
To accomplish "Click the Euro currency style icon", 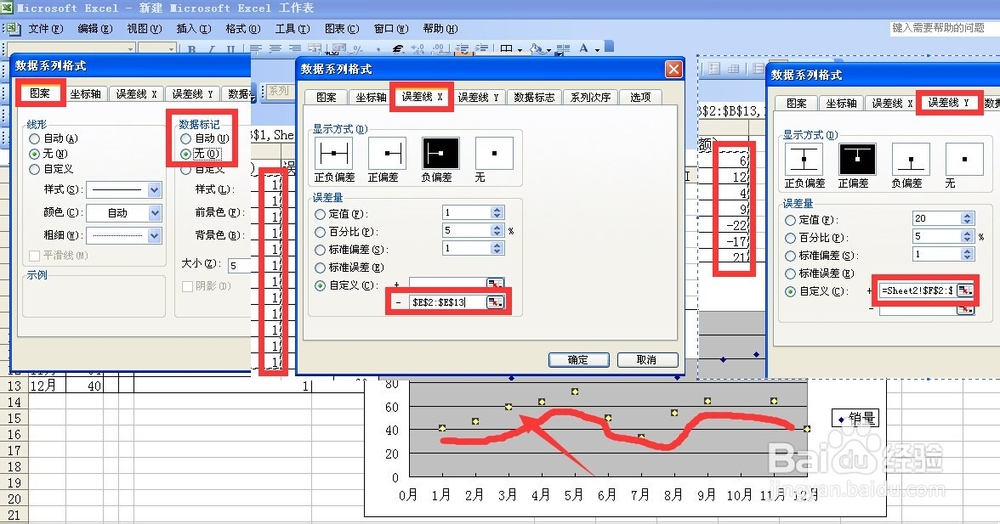I will tap(398, 49).
